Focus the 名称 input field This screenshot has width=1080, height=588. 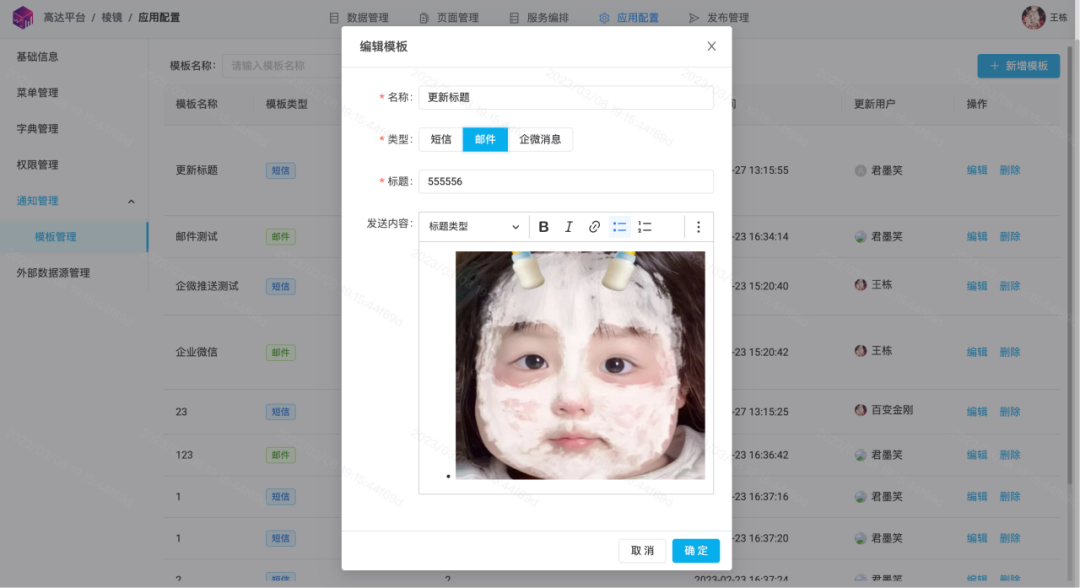[x=566, y=97]
